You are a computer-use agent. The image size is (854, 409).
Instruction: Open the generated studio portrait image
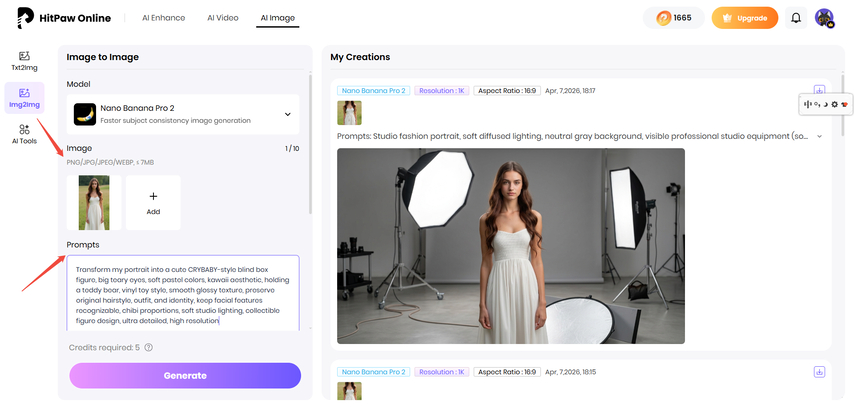coord(510,245)
